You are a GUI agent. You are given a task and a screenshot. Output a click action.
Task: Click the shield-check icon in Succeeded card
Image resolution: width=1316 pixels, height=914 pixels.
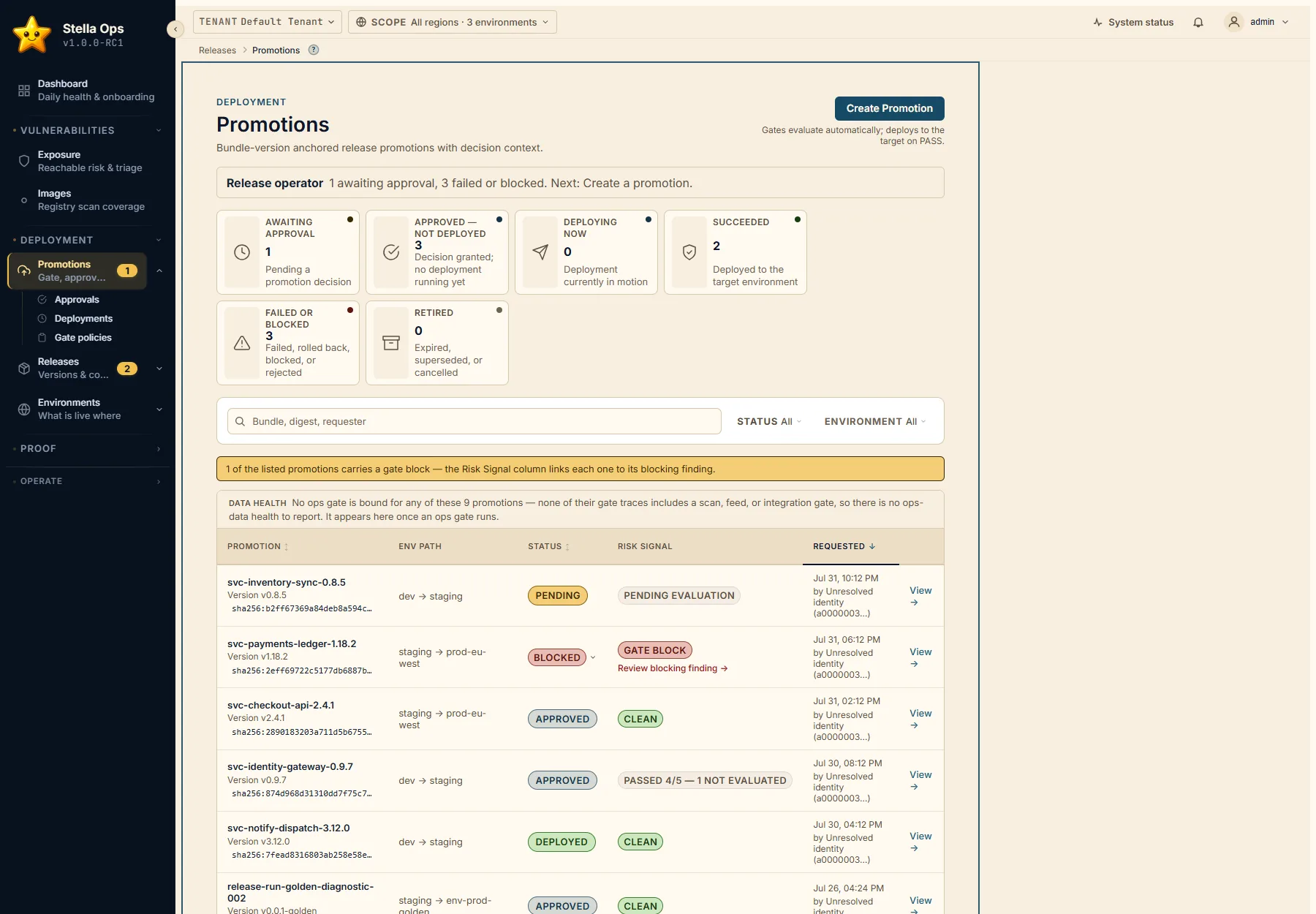pos(689,252)
